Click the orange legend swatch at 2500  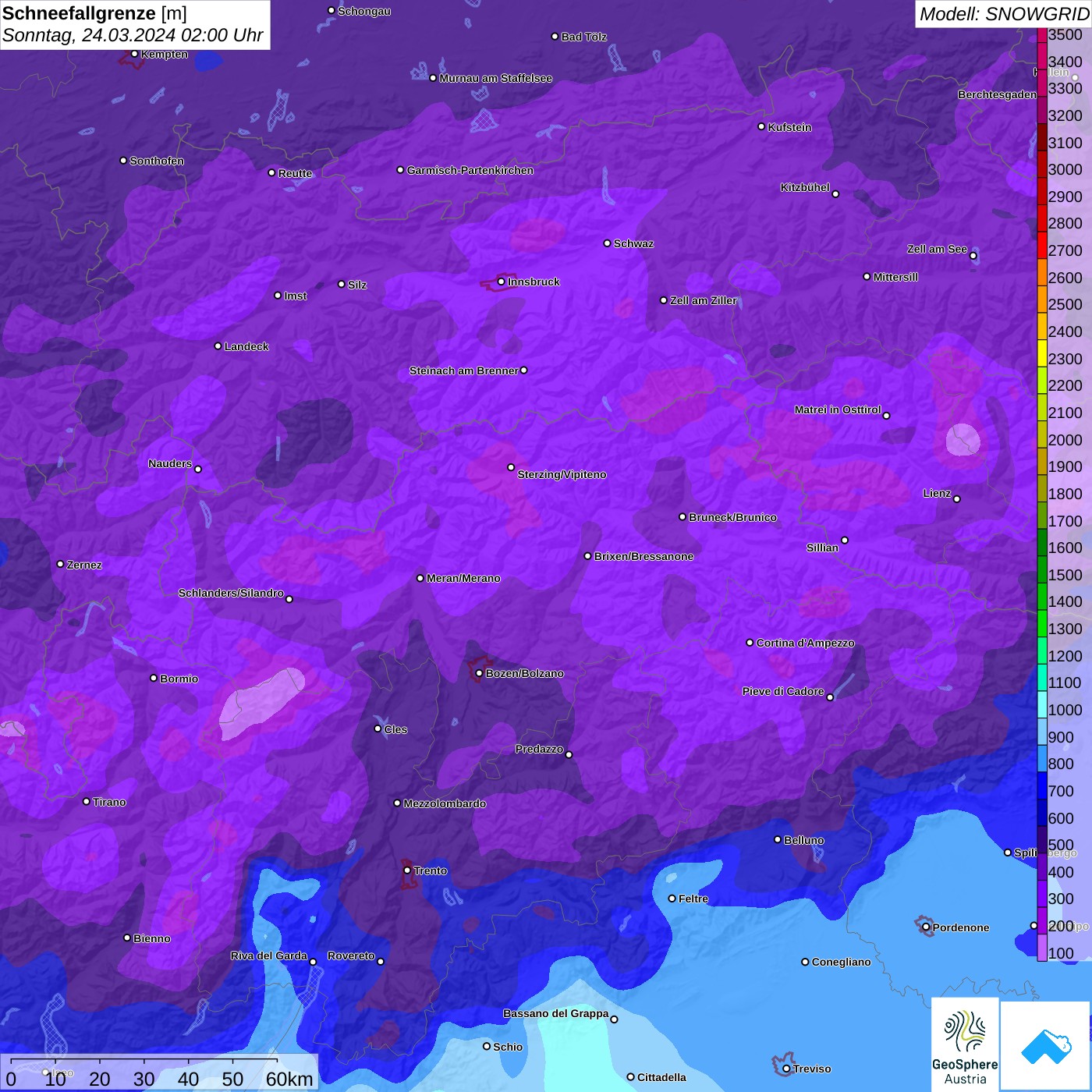click(x=1042, y=299)
